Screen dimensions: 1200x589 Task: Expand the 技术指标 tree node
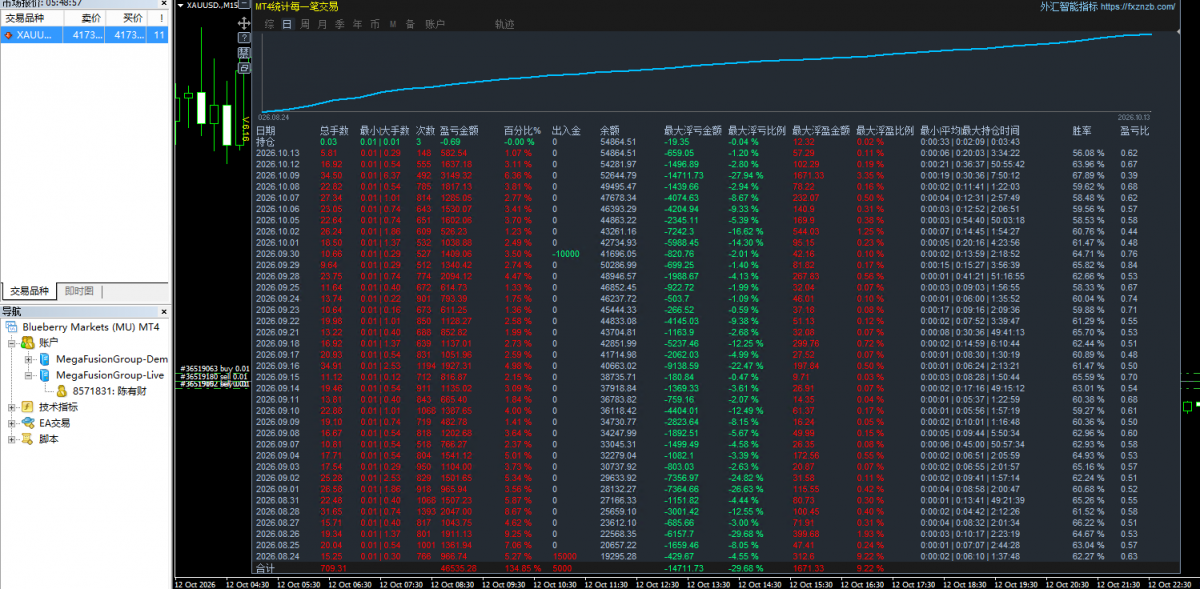click(12, 407)
